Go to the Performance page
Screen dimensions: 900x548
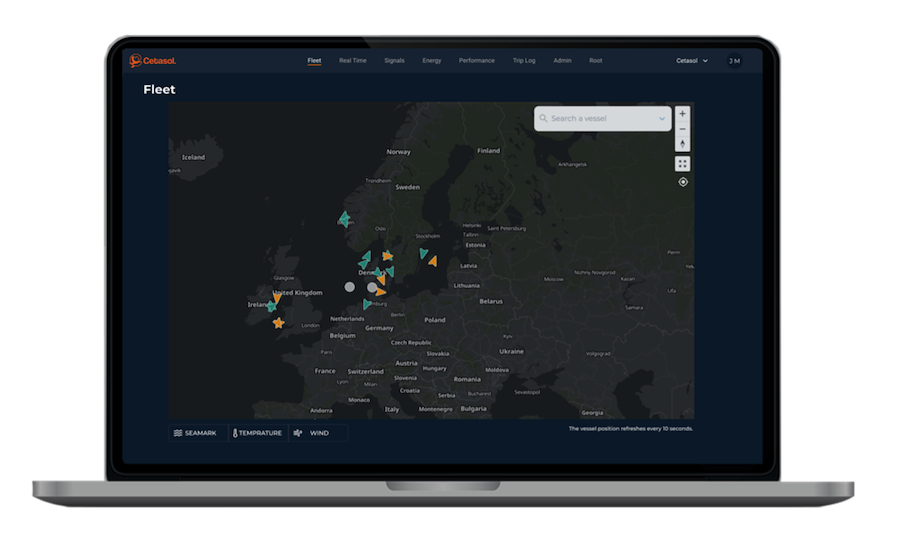[476, 61]
